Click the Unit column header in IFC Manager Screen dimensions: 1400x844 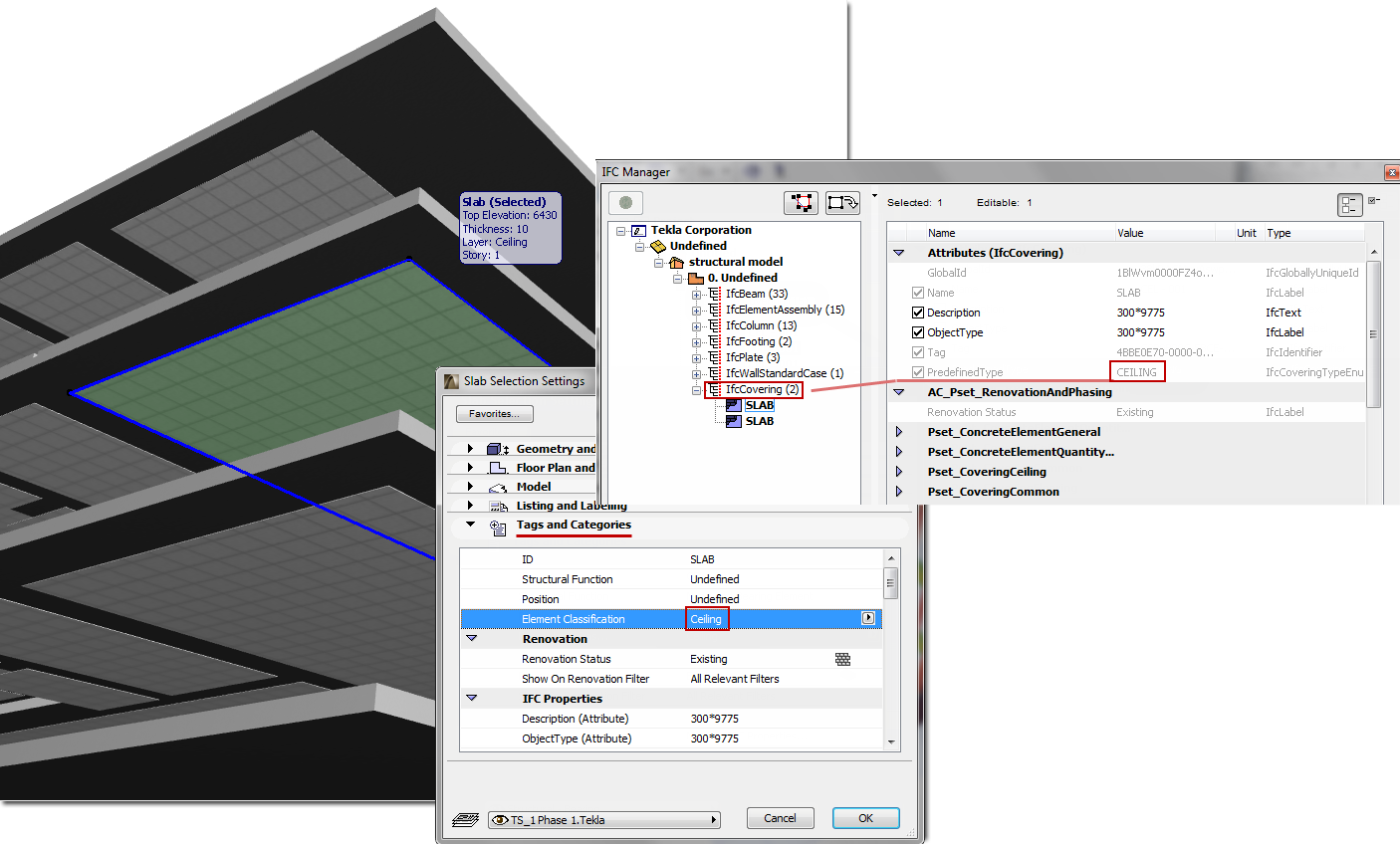point(1248,233)
